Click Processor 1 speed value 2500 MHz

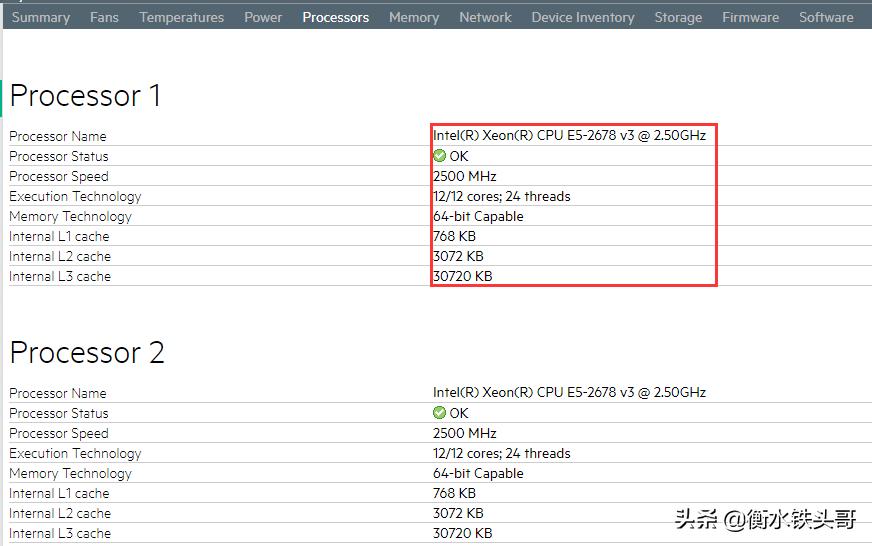coord(464,176)
